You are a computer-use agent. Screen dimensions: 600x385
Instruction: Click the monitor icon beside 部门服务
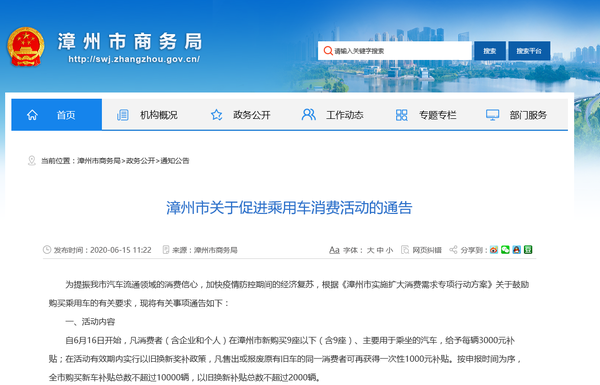pyautogui.click(x=492, y=115)
